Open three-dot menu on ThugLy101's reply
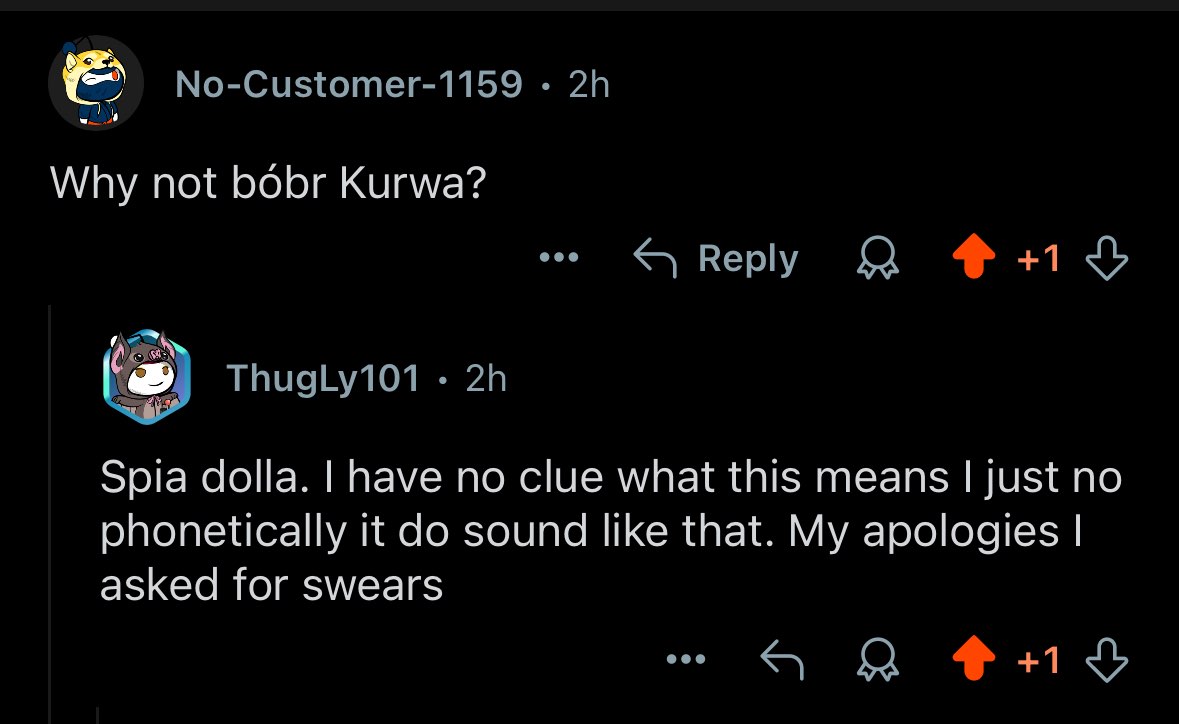Image resolution: width=1179 pixels, height=724 pixels. [x=686, y=659]
